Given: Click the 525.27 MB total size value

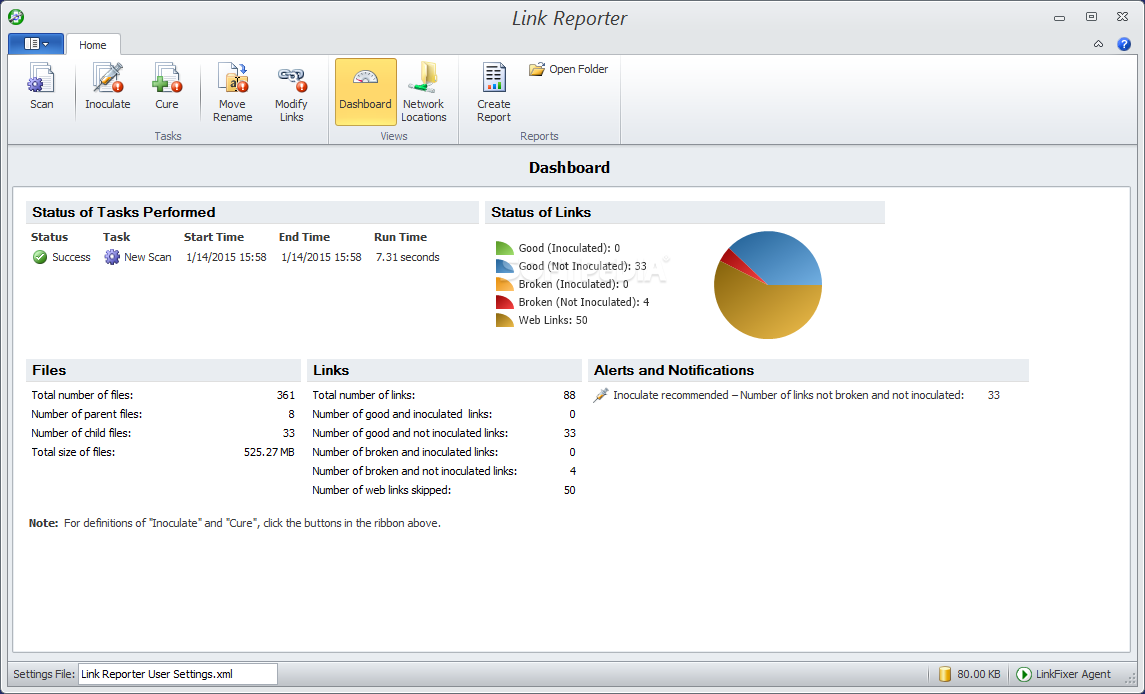Looking at the screenshot, I should (269, 452).
